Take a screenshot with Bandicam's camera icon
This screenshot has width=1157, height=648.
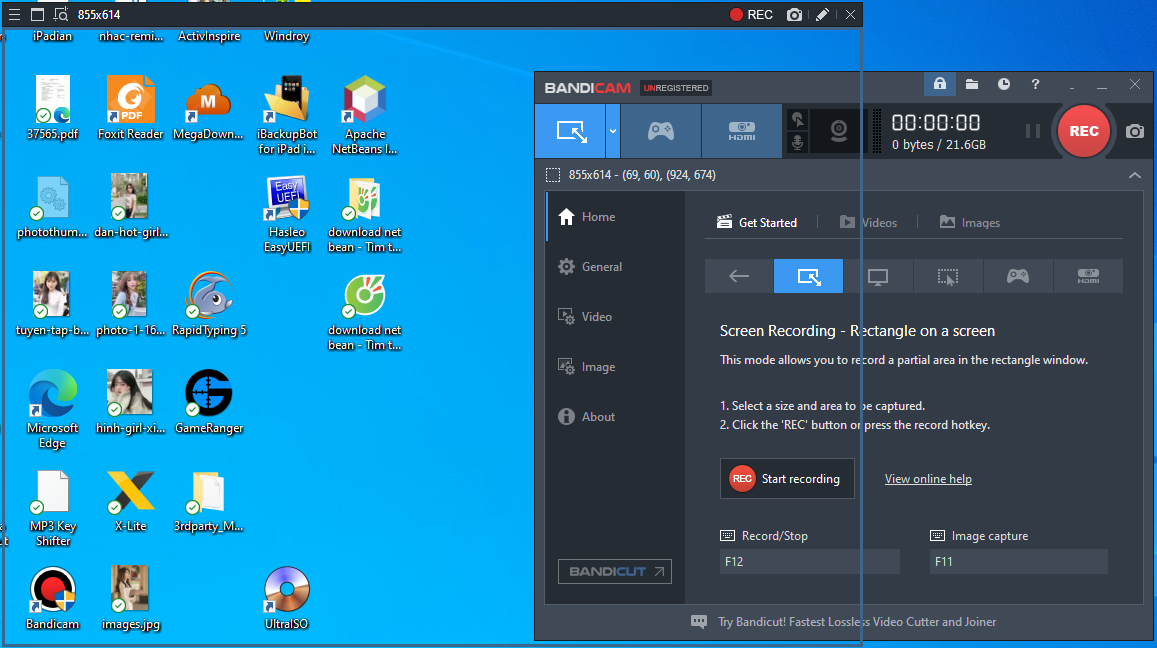coord(1135,131)
